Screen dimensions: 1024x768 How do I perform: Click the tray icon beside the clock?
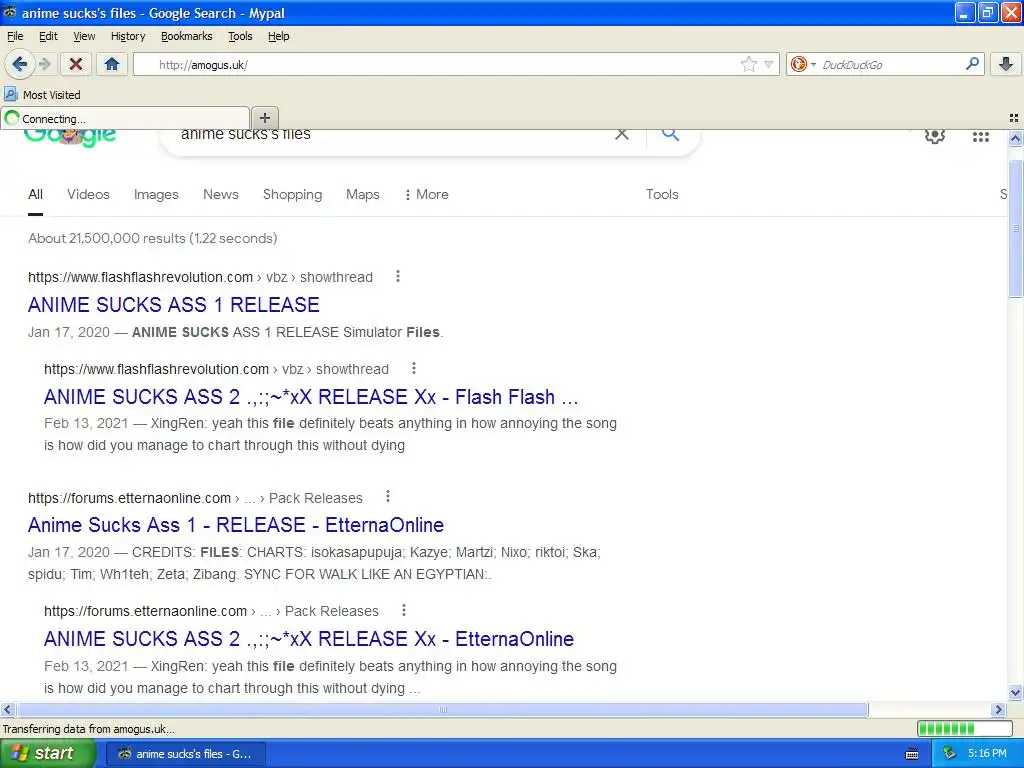pyautogui.click(x=949, y=754)
